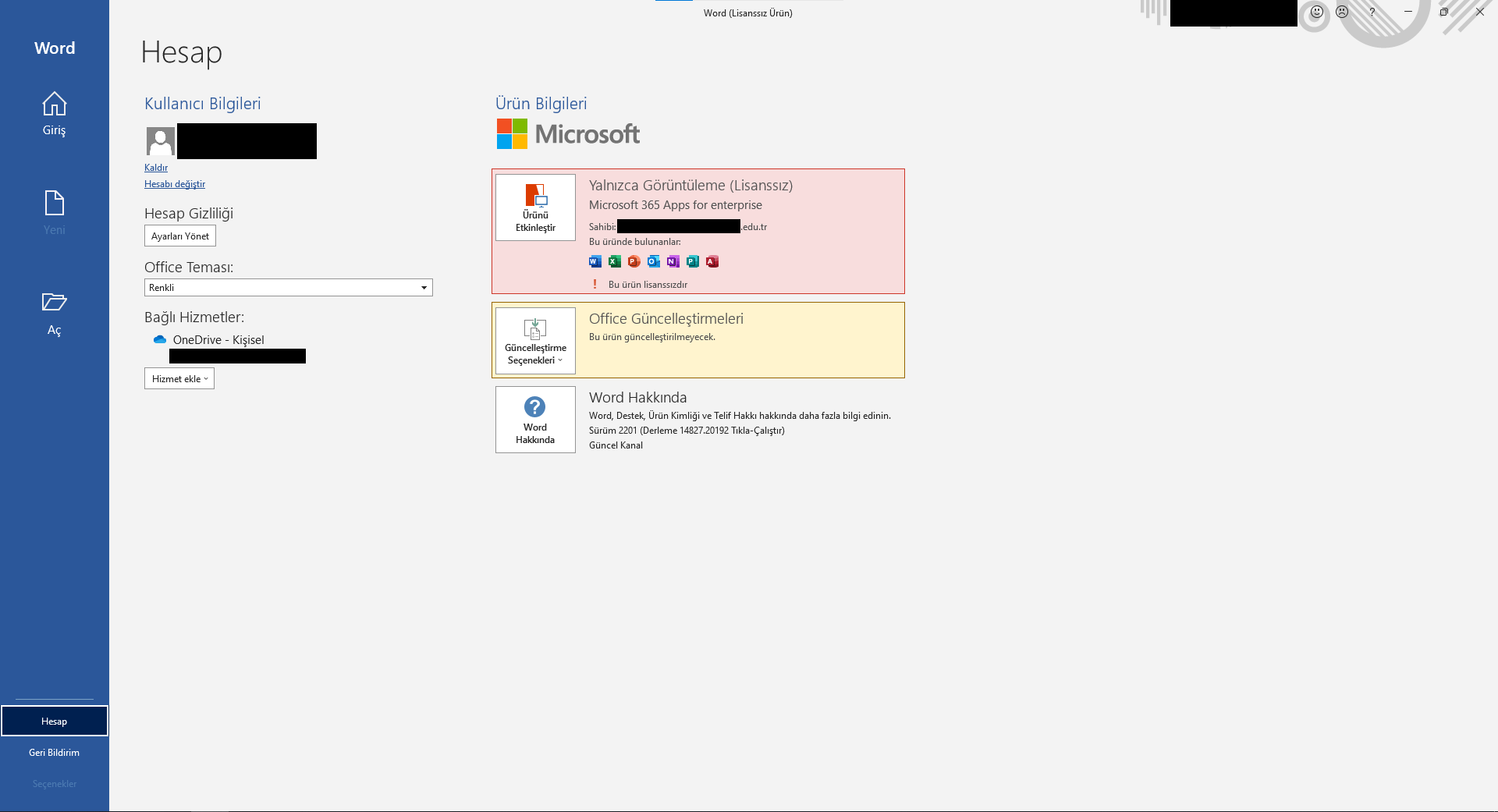Open the Geri Bildirim sidebar item
The width and height of the screenshot is (1498, 812).
tap(55, 752)
